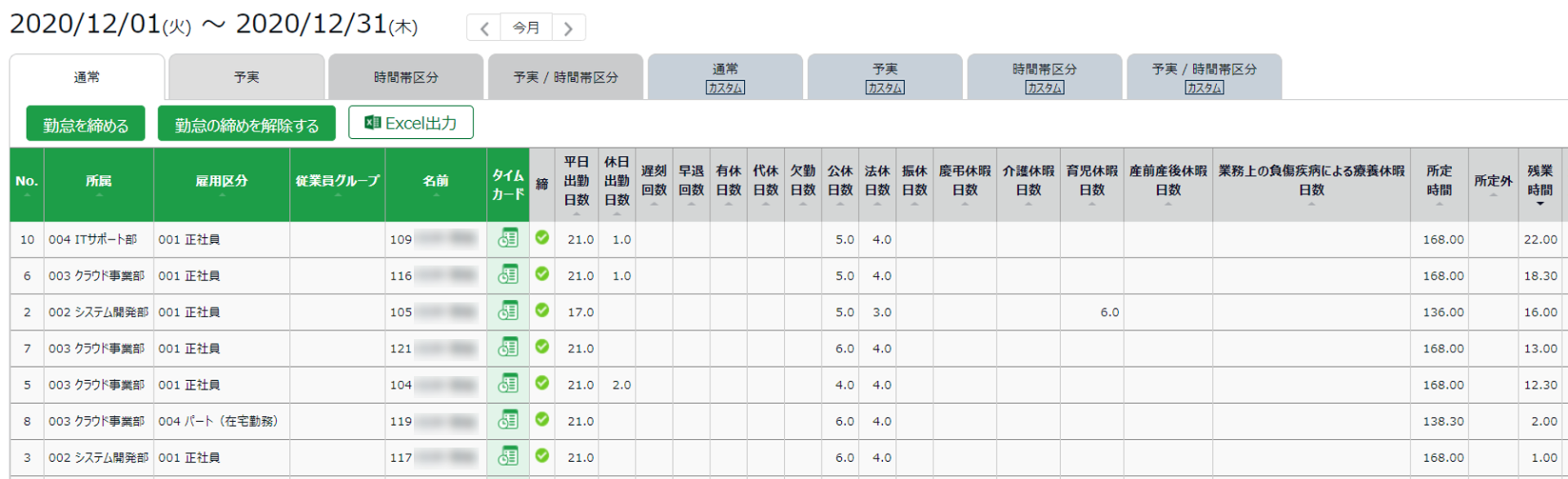The width and height of the screenshot is (1568, 479).
Task: Go to next month arrow
Action: pyautogui.click(x=568, y=29)
